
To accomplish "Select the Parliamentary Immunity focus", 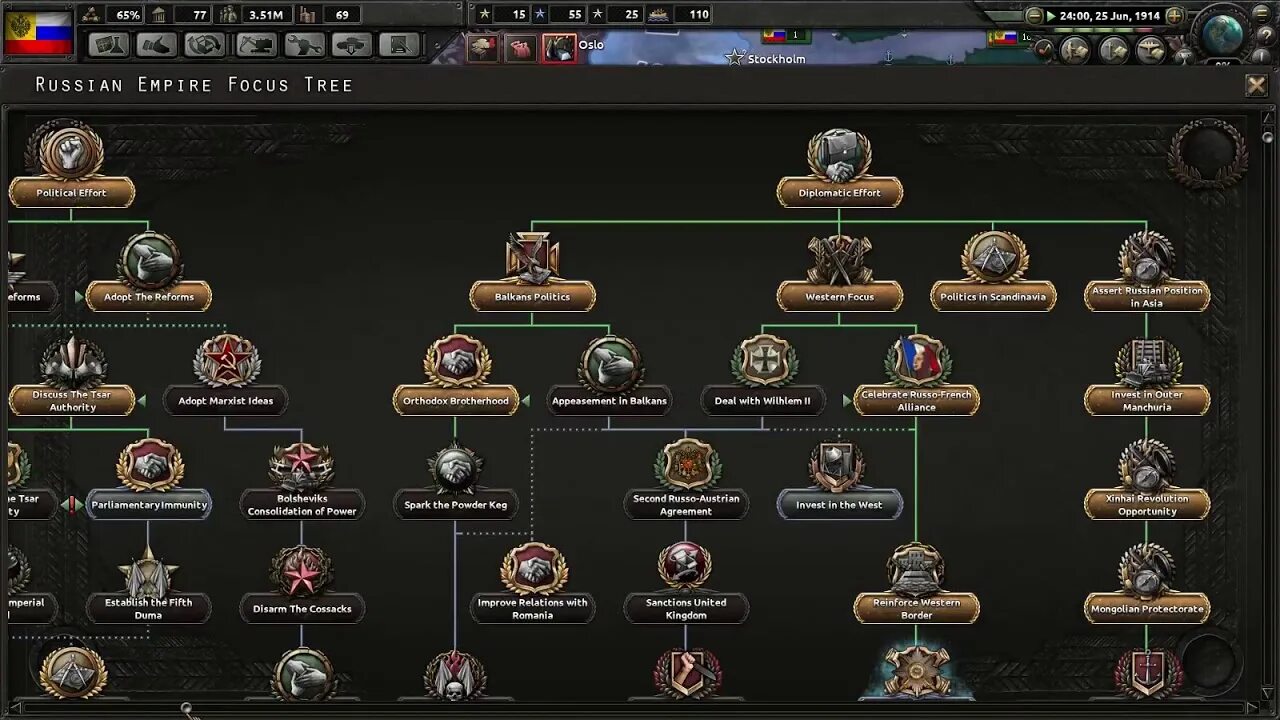I will click(x=149, y=480).
